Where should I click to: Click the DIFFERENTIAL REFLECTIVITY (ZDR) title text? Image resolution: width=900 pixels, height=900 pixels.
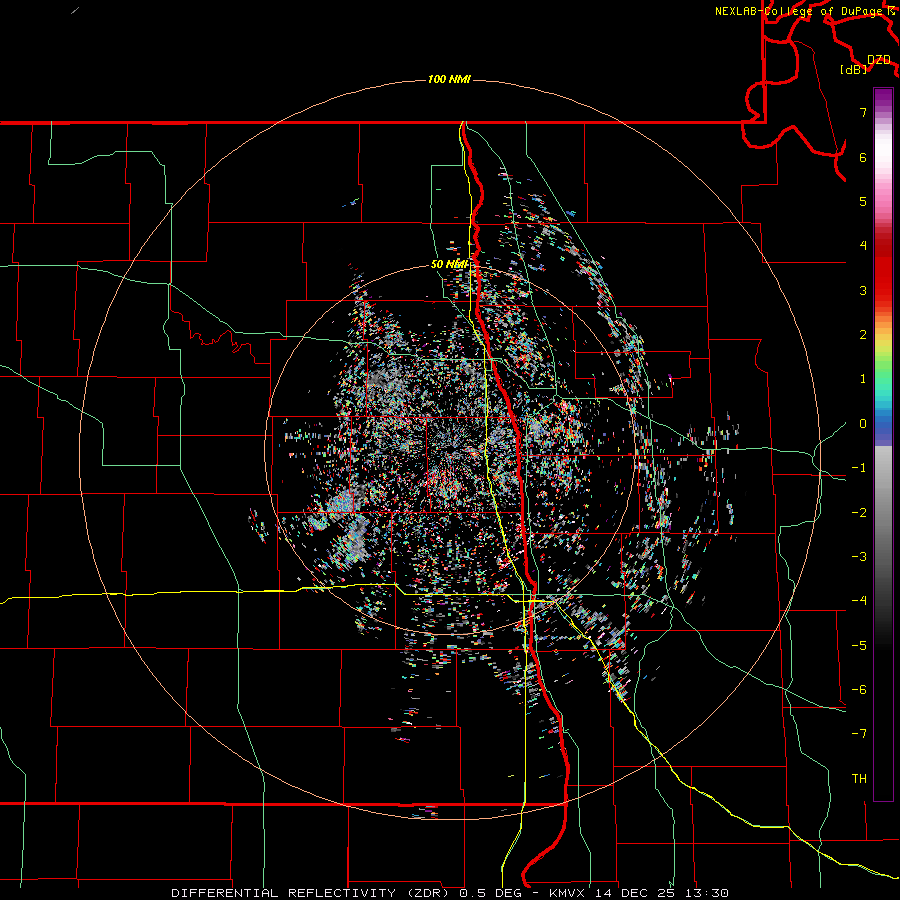(x=312, y=893)
